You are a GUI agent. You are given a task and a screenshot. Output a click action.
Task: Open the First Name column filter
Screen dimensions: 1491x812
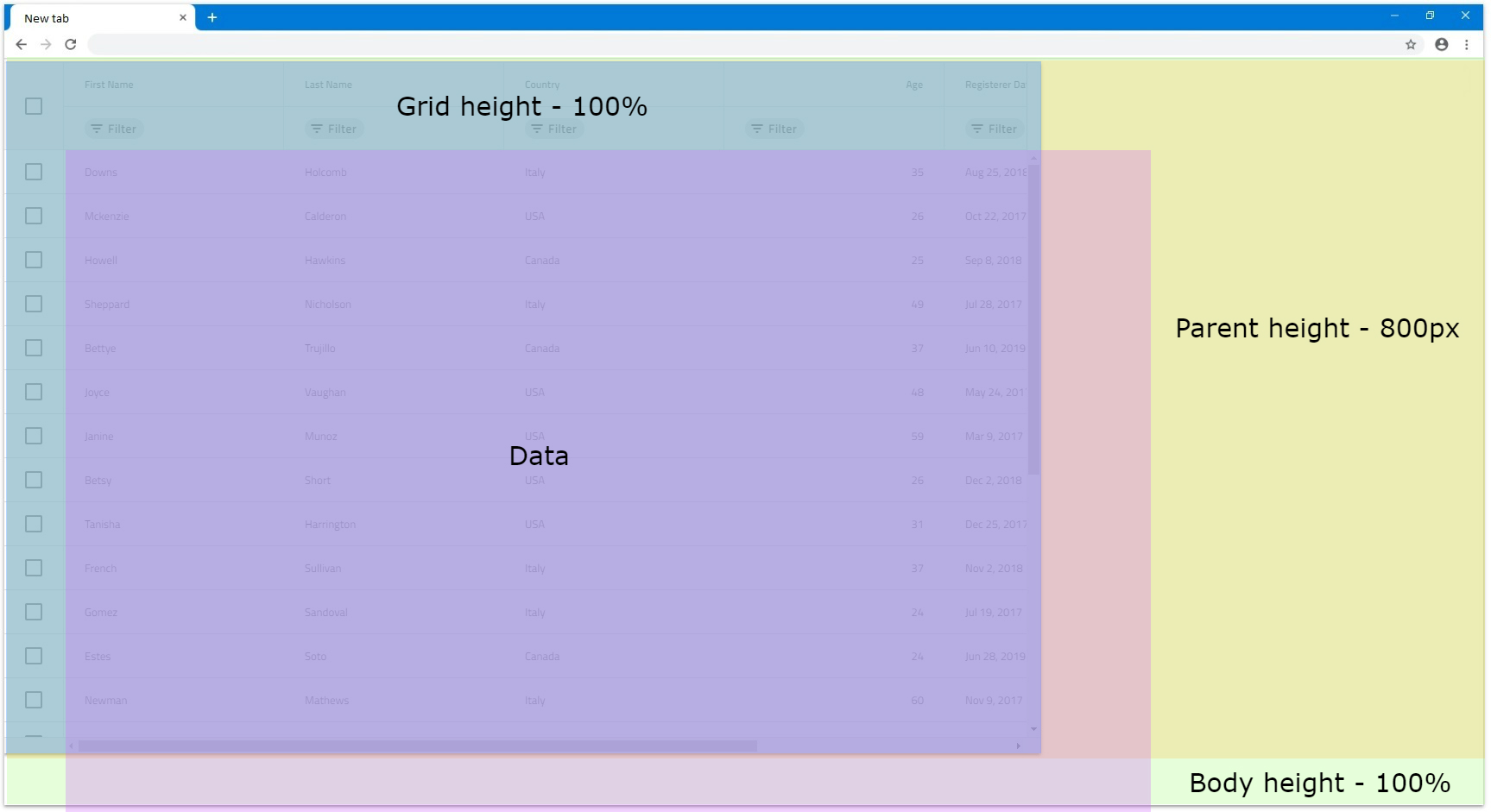point(114,129)
